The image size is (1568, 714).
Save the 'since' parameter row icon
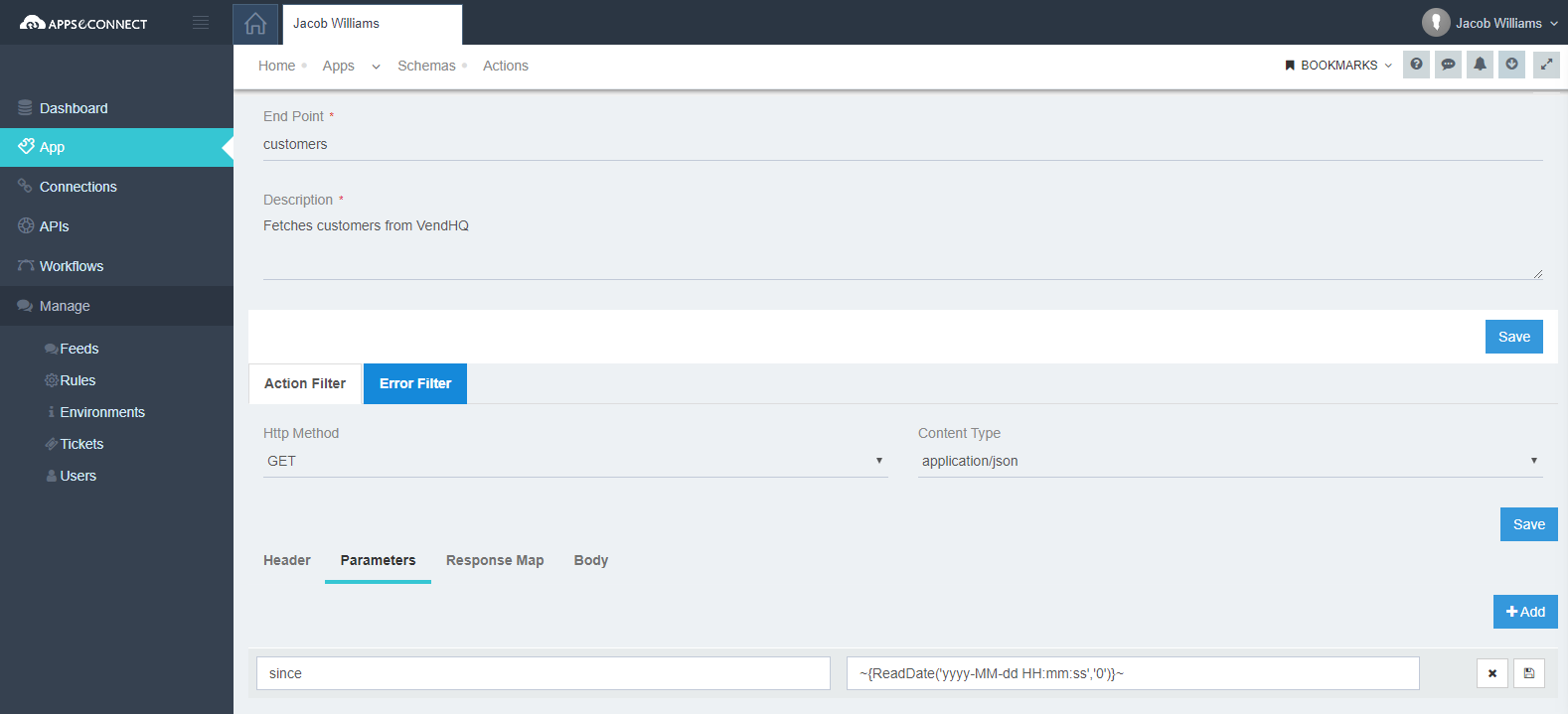click(x=1529, y=673)
